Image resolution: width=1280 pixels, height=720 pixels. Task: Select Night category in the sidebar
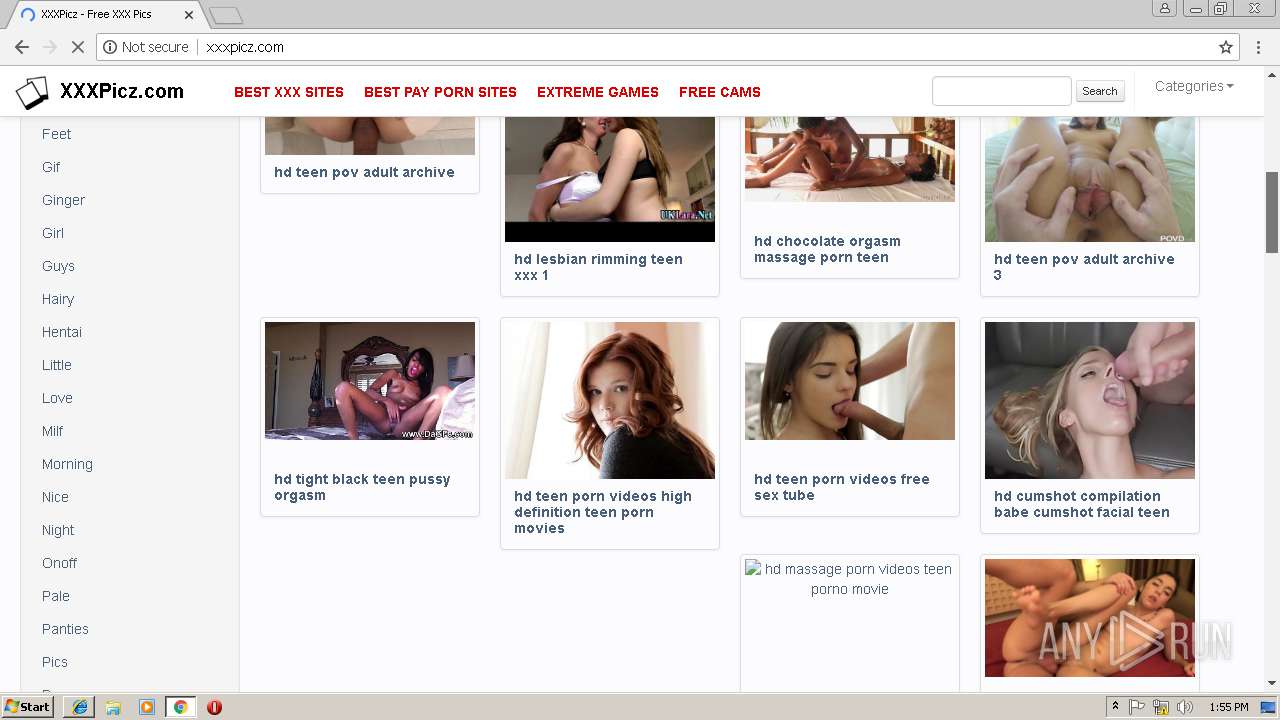click(58, 530)
